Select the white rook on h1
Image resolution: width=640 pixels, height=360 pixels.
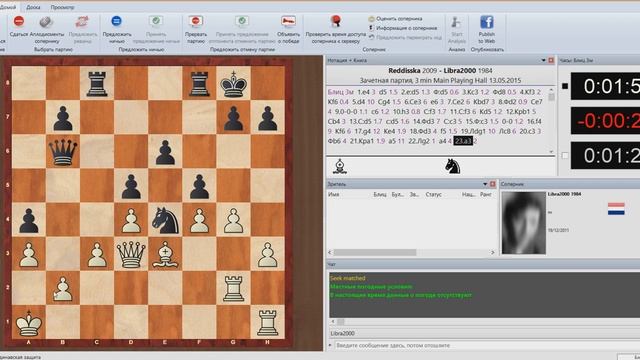click(x=267, y=322)
